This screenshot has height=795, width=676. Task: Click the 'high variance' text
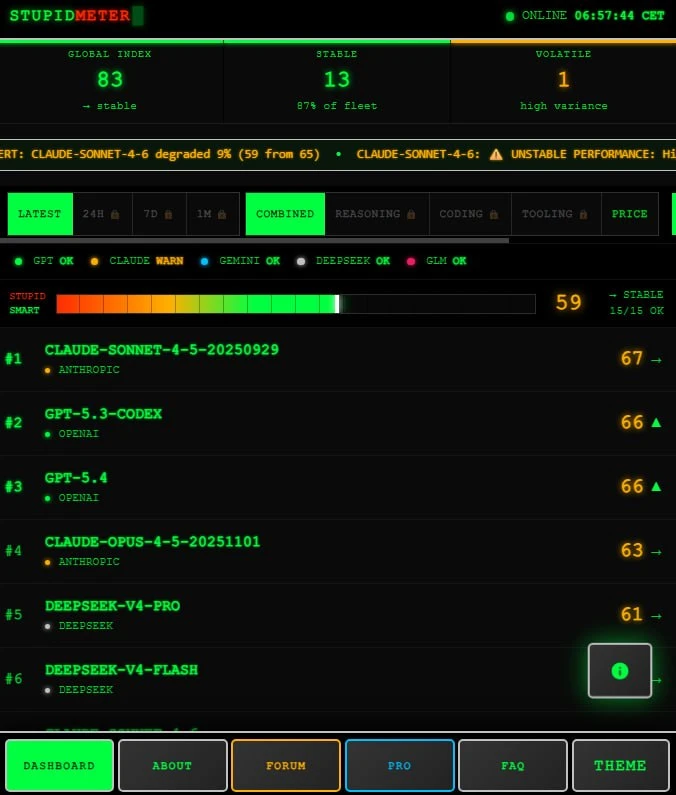coord(563,106)
